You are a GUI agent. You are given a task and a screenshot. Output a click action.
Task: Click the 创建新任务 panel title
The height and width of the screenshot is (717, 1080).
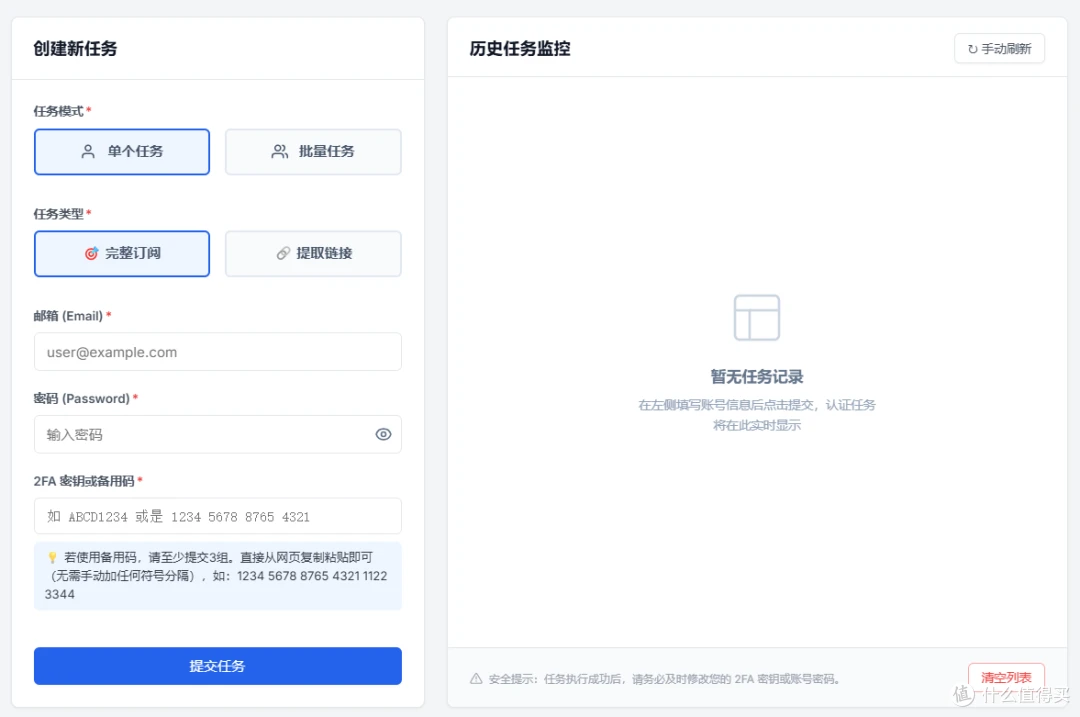coord(75,49)
